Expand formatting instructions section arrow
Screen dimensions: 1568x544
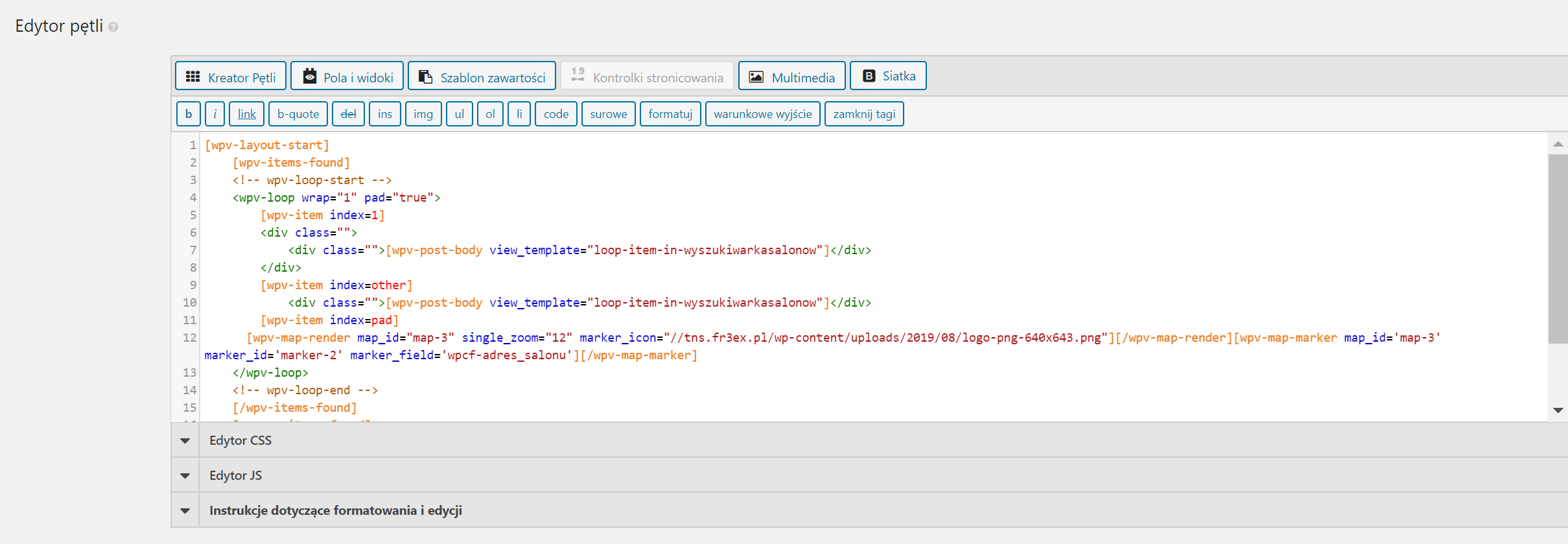185,511
